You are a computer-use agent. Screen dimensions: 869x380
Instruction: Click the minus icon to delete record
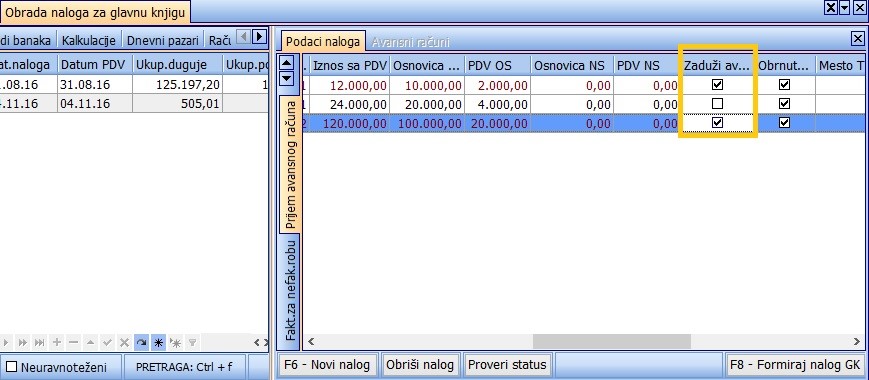[x=73, y=342]
